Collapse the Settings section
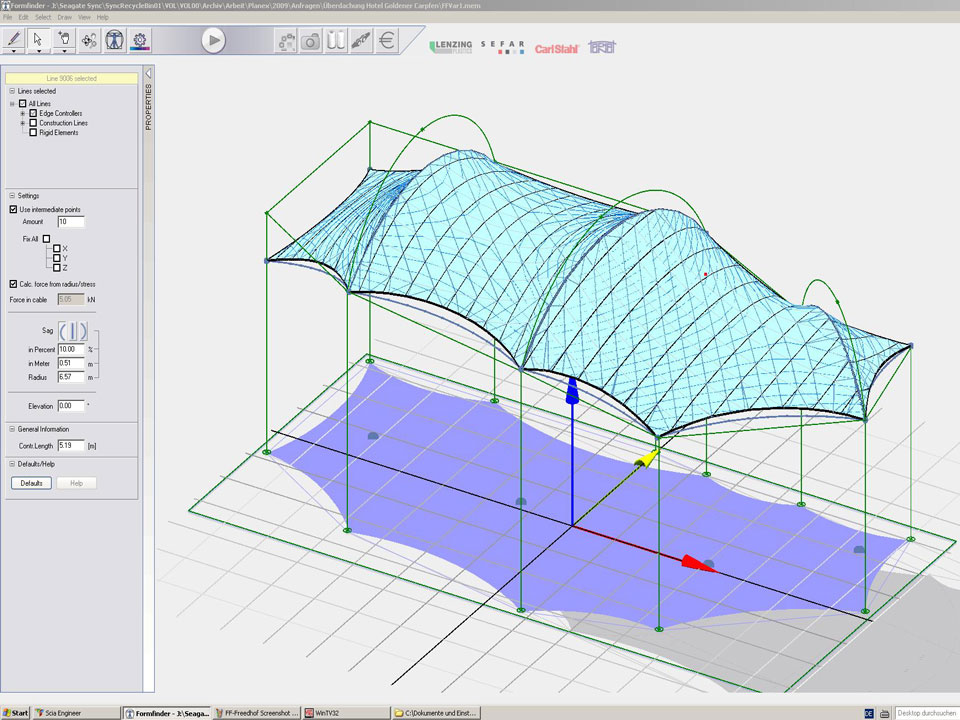Screen dimensions: 960x720 coord(11,195)
